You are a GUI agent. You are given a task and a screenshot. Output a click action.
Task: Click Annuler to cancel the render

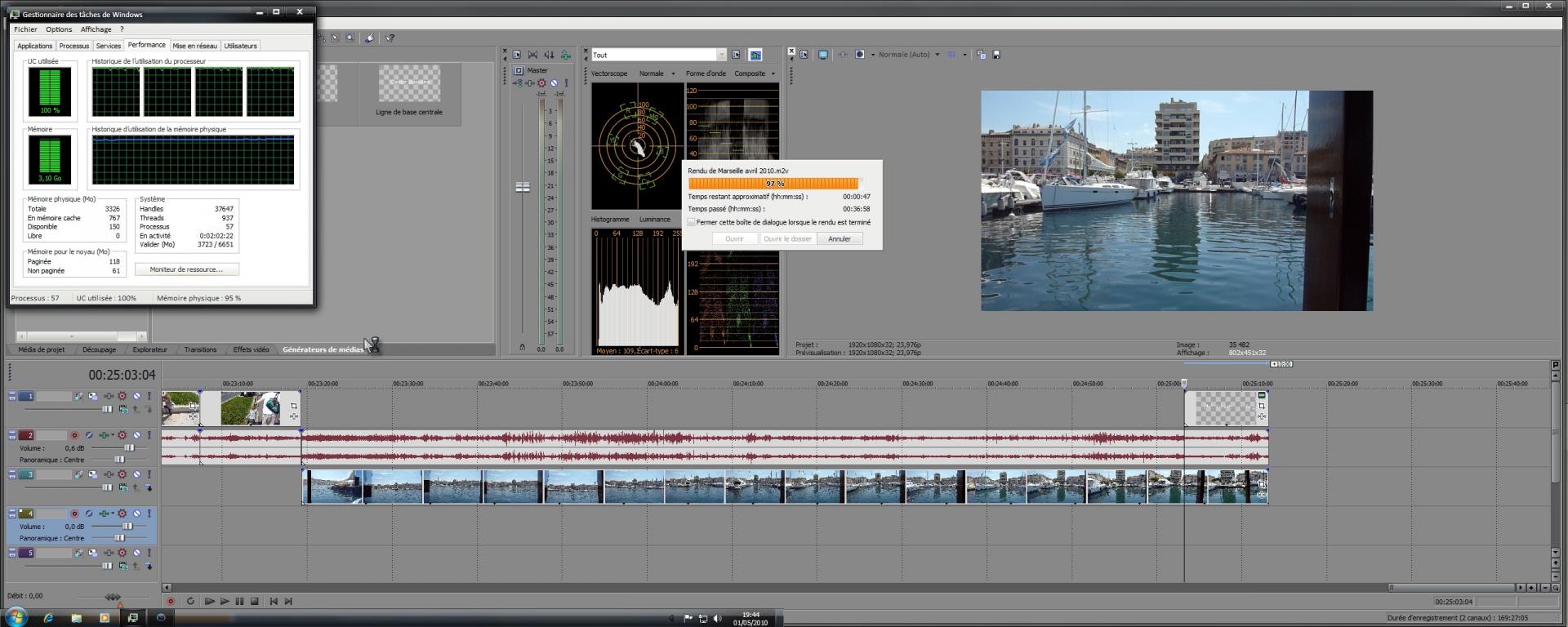point(840,238)
